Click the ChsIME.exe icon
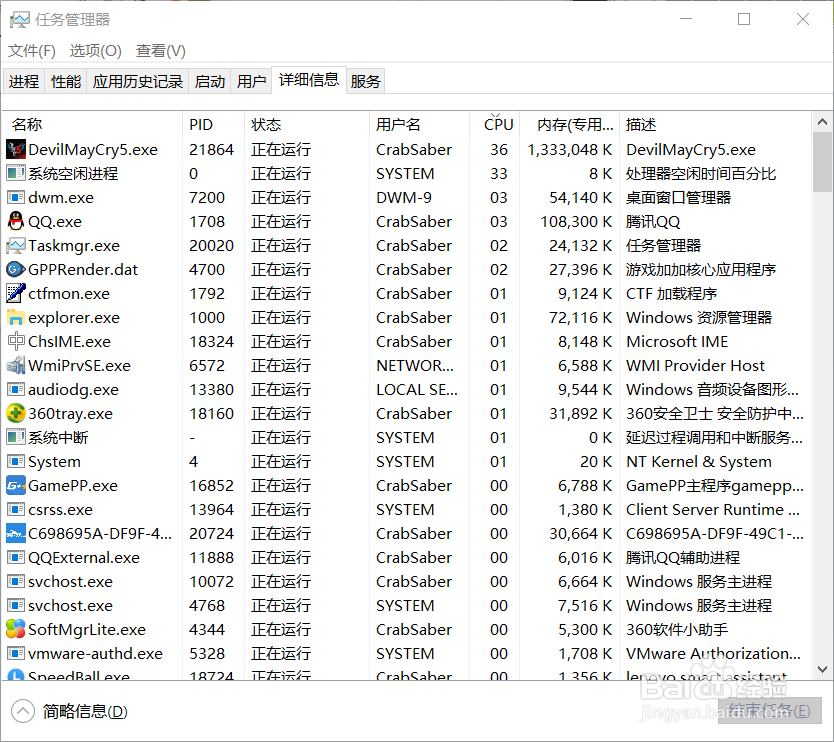Image resolution: width=834 pixels, height=742 pixels. click(x=15, y=341)
